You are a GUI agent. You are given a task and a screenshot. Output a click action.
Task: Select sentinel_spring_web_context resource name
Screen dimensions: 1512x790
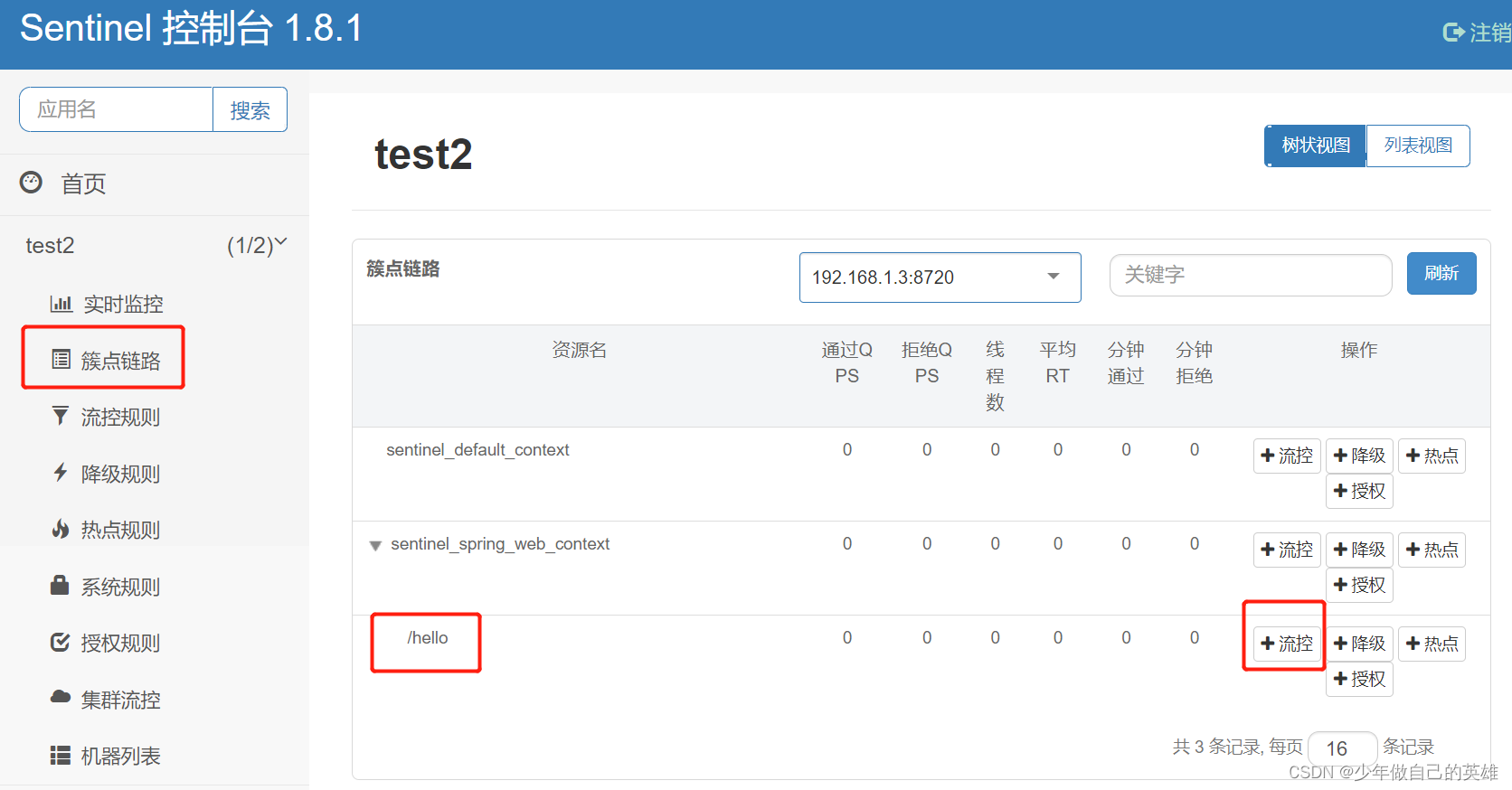tap(500, 544)
